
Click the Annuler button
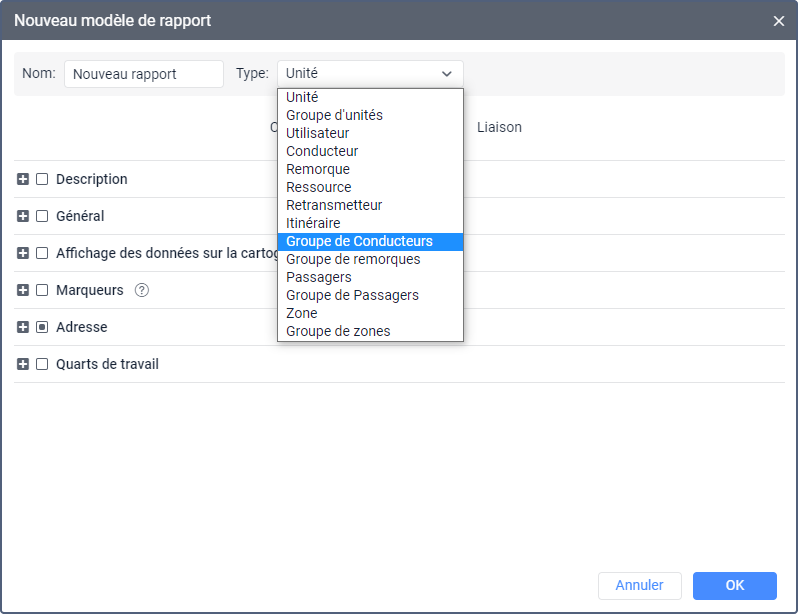coord(639,585)
